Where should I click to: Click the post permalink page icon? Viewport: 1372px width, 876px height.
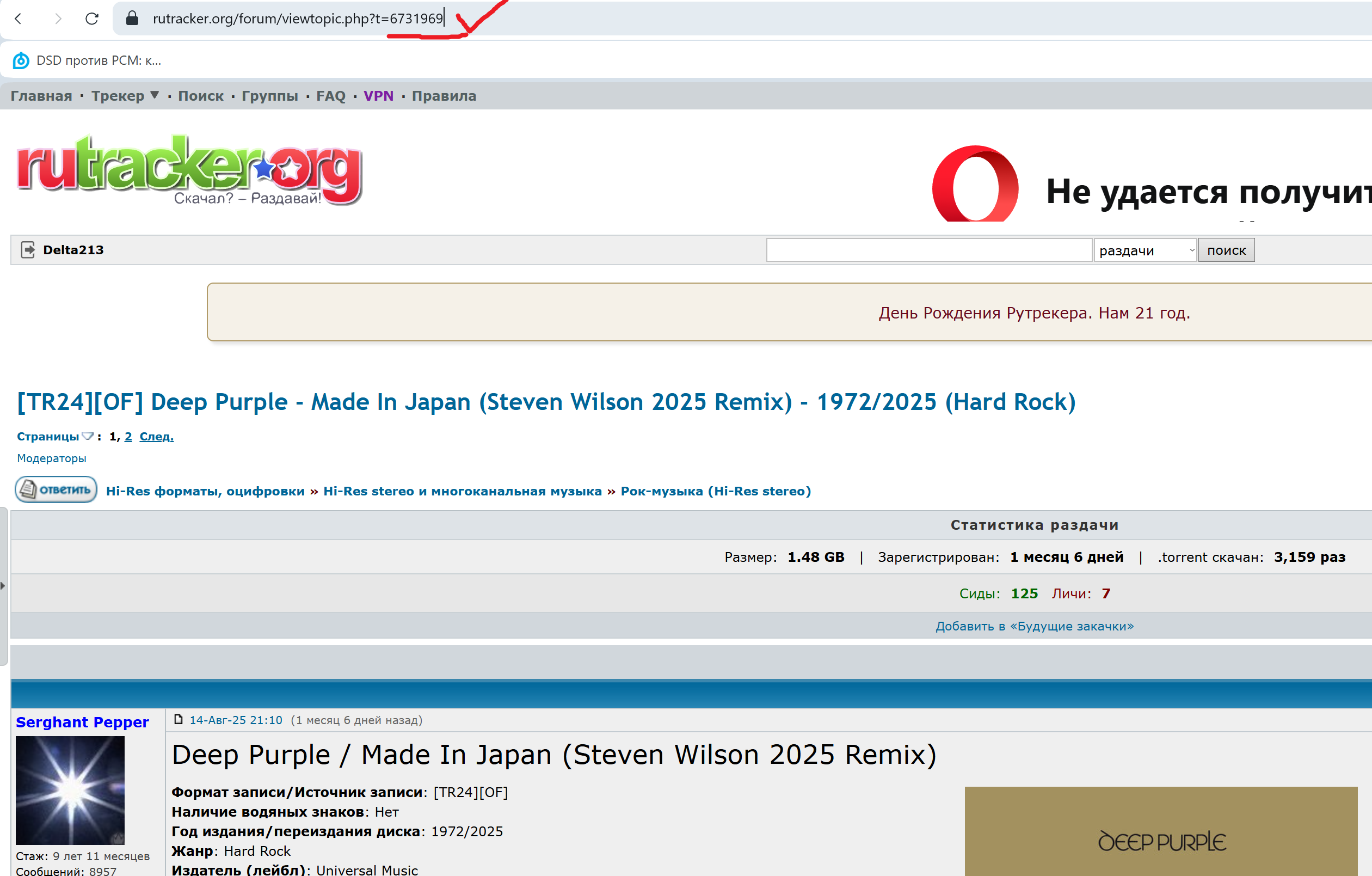pyautogui.click(x=179, y=719)
